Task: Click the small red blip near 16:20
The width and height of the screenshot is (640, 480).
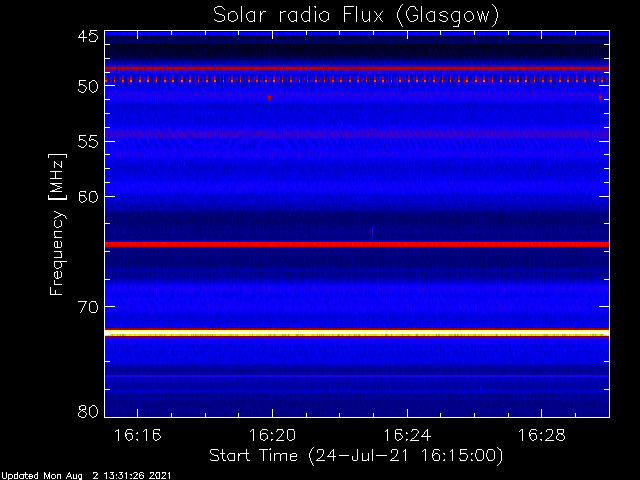Action: click(269, 98)
